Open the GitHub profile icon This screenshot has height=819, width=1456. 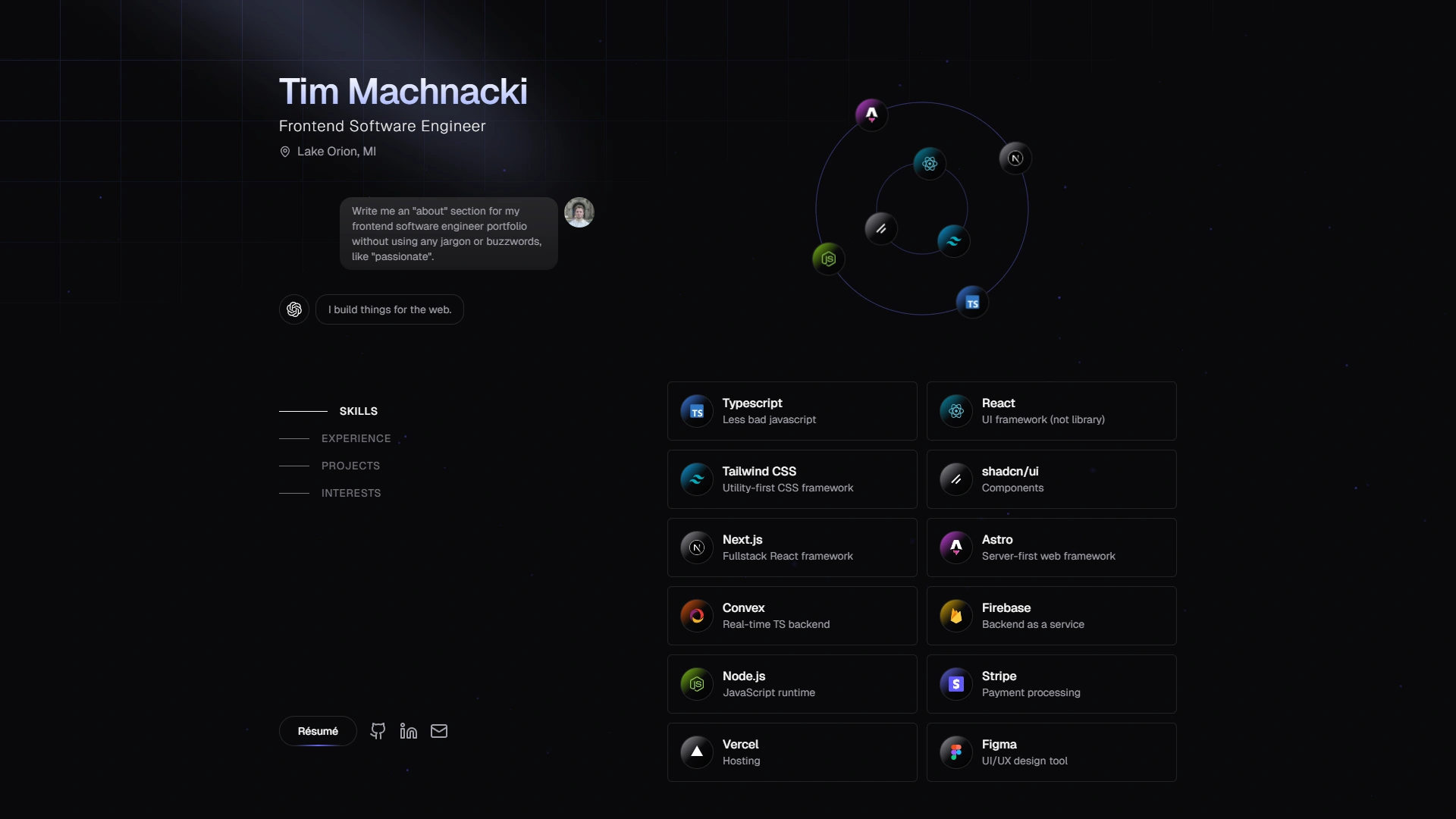tap(378, 731)
